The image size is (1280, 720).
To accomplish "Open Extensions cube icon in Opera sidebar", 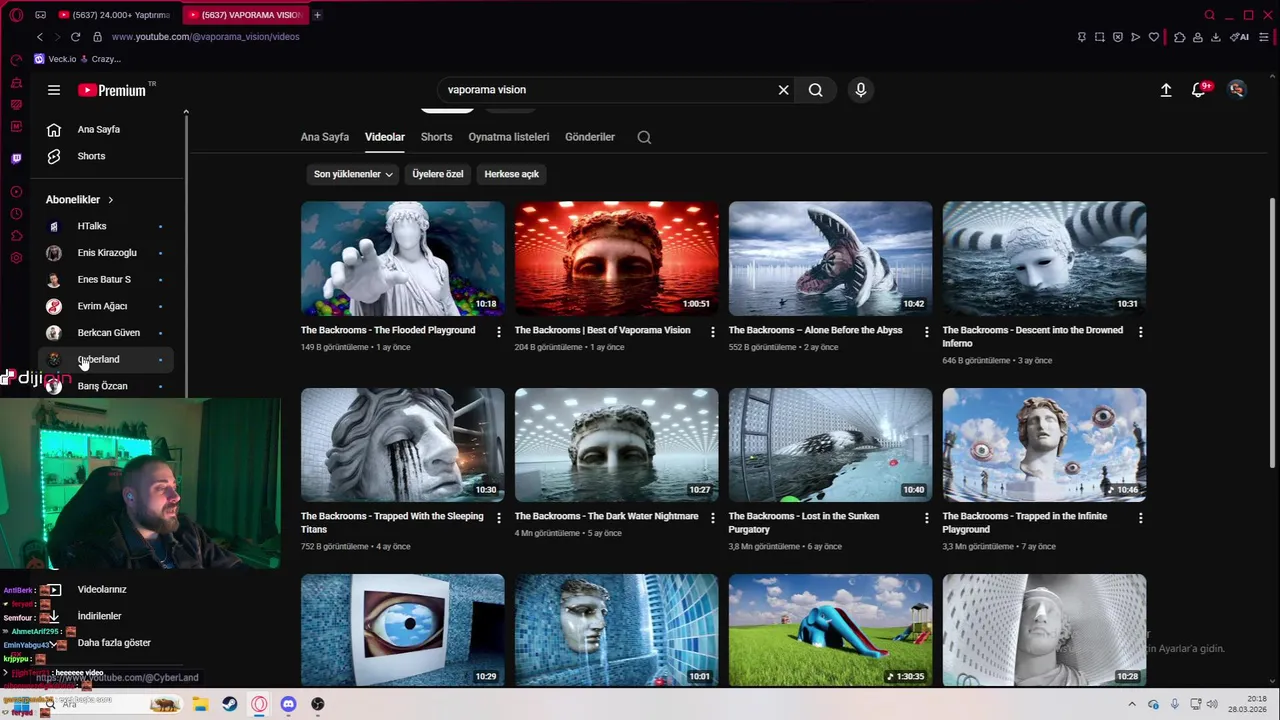I will pyautogui.click(x=16, y=236).
